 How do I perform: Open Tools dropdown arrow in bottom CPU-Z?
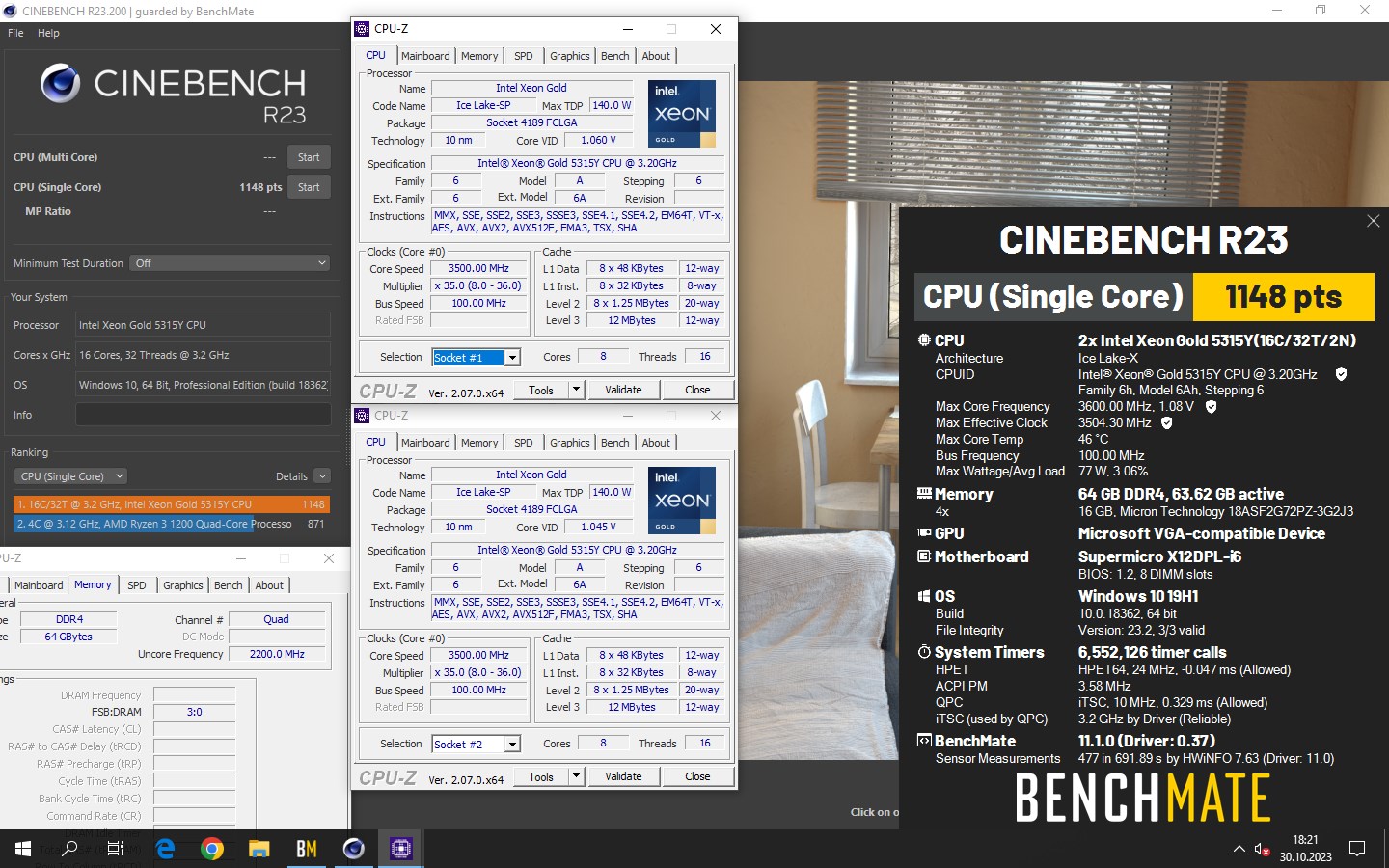coord(576,776)
